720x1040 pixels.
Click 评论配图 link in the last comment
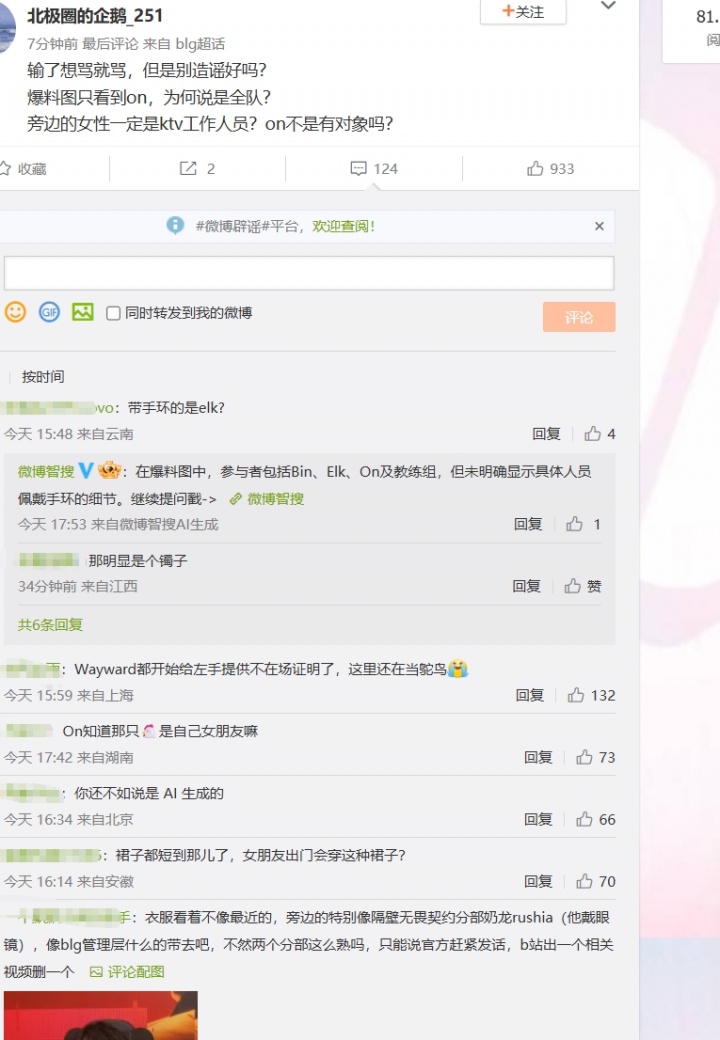pos(127,971)
